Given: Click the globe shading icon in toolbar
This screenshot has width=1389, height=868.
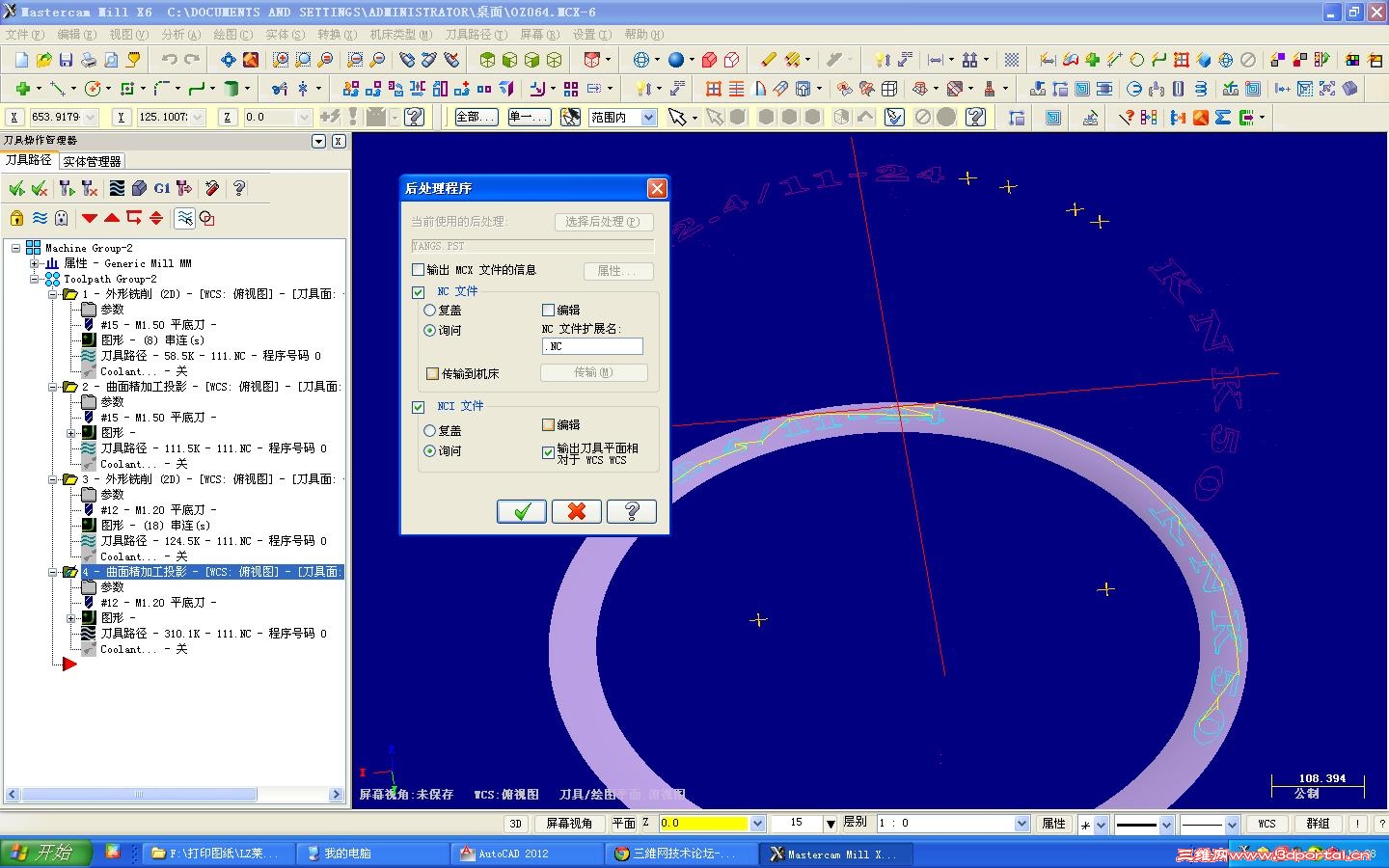Looking at the screenshot, I should pos(641,60).
